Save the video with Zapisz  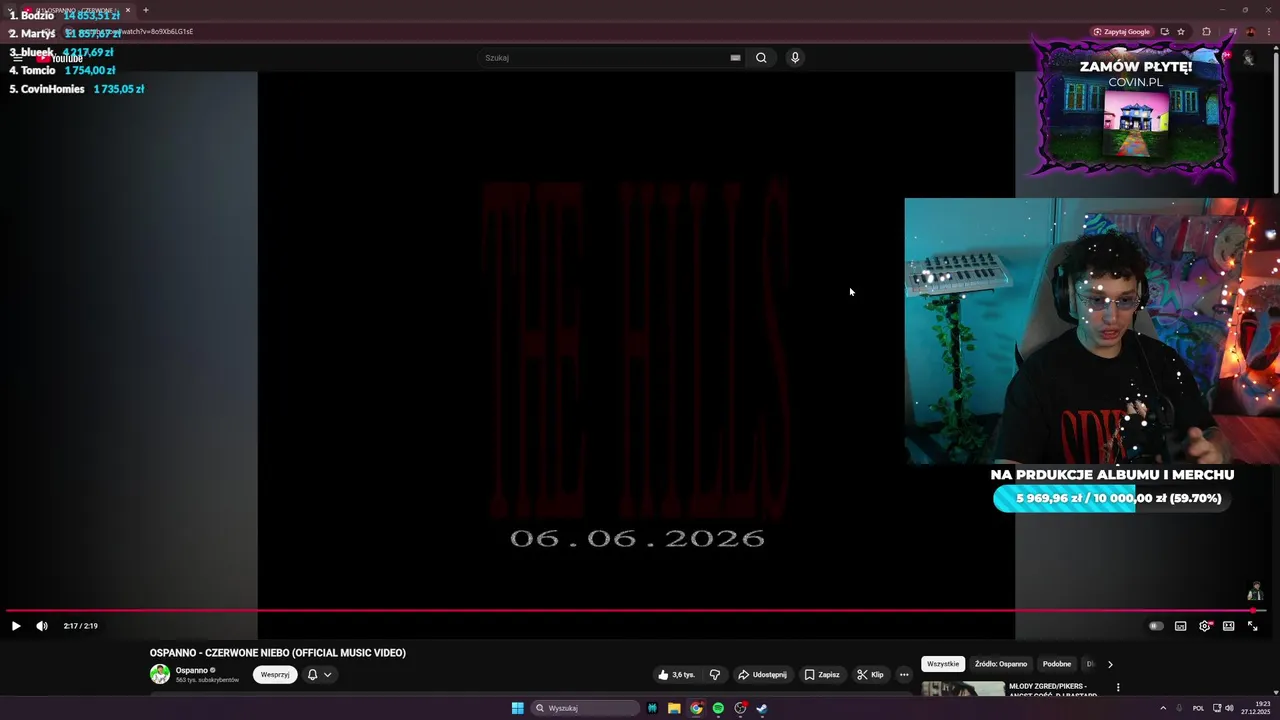(822, 675)
